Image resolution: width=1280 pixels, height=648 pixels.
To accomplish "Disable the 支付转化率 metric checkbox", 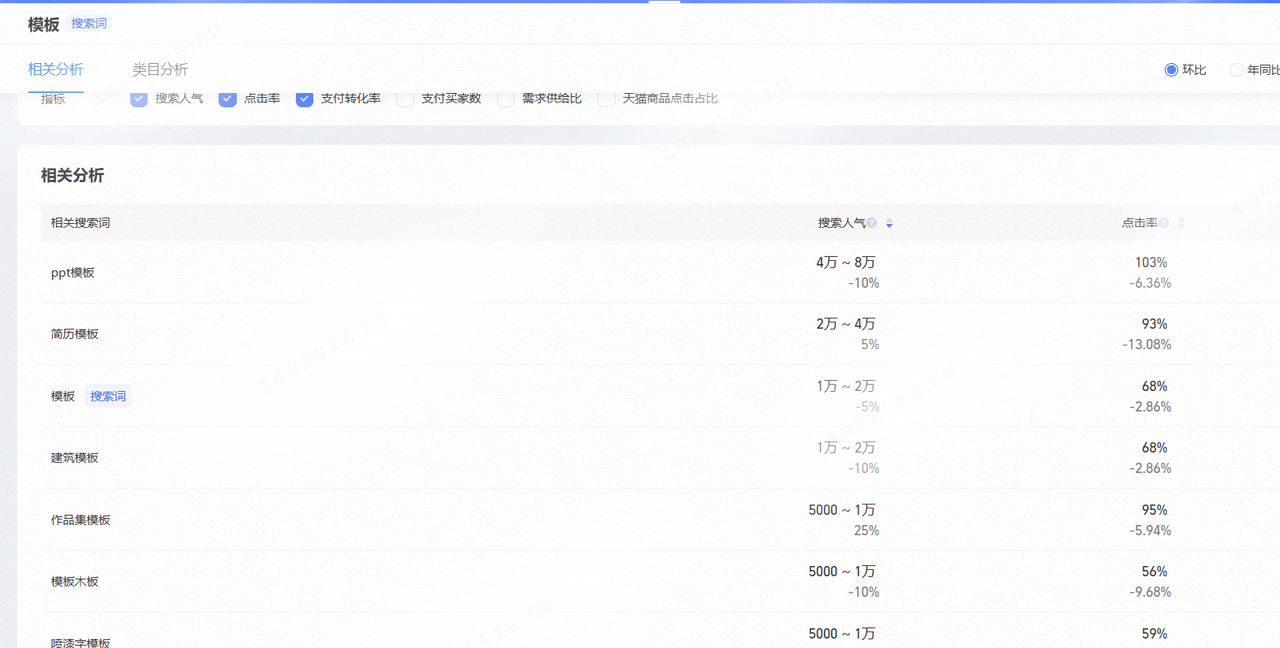I will 304,98.
